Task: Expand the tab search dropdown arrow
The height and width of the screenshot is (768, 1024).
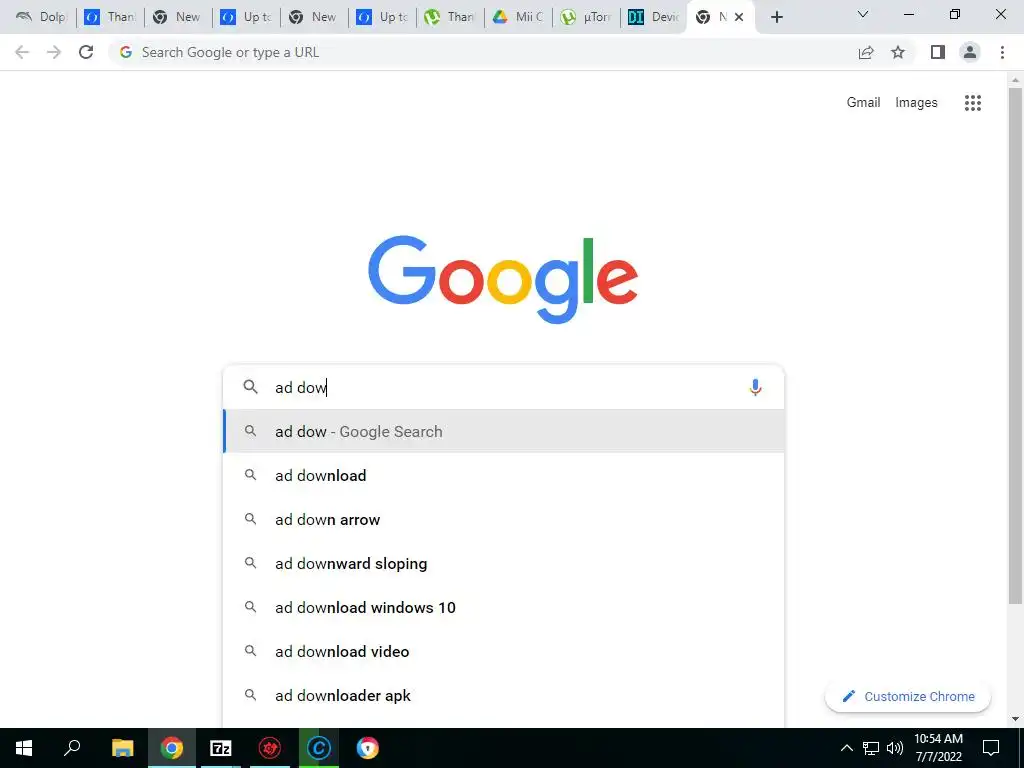Action: 863,14
